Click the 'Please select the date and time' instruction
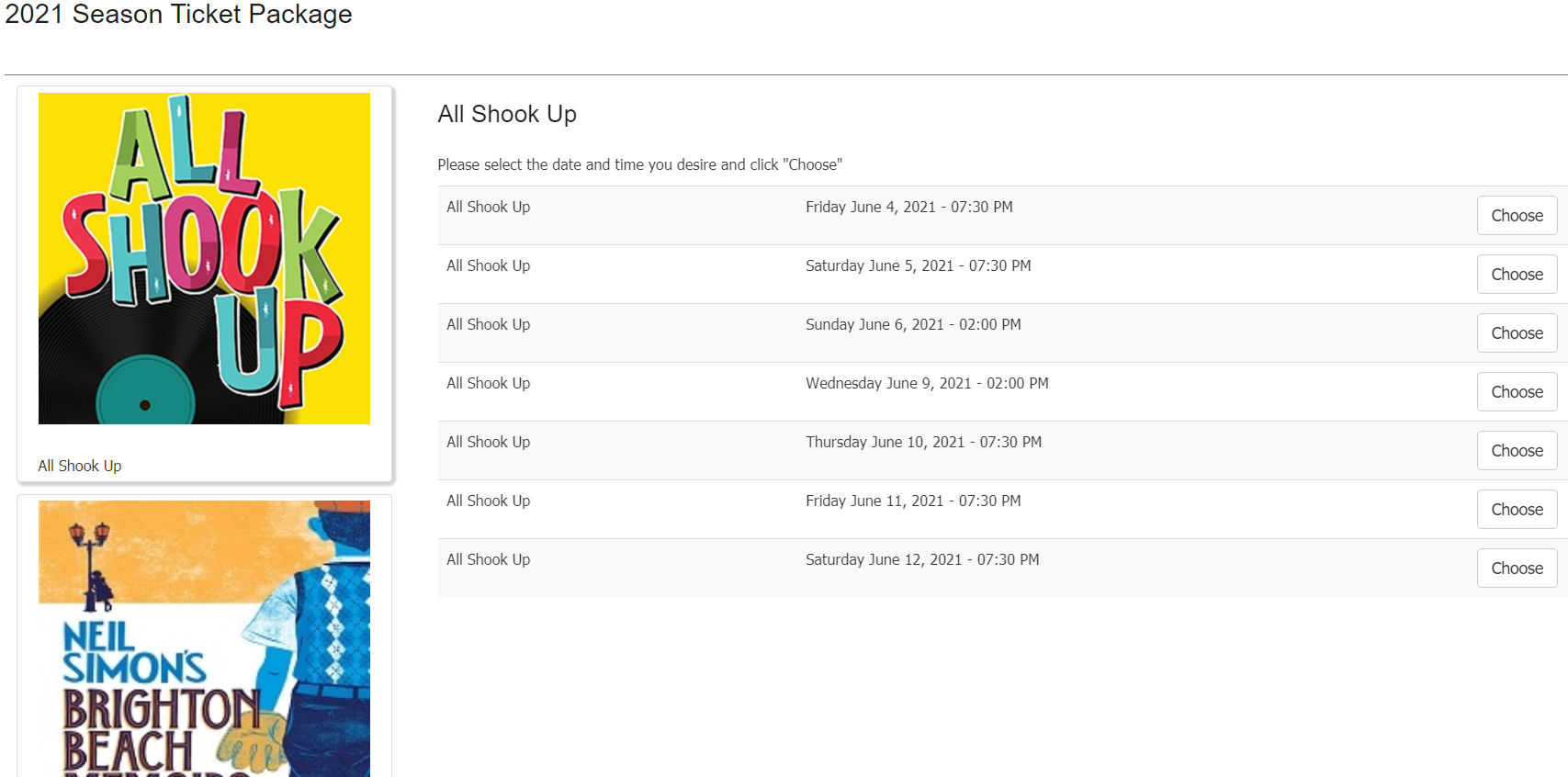Screen dimensions: 1568x777 639,164
